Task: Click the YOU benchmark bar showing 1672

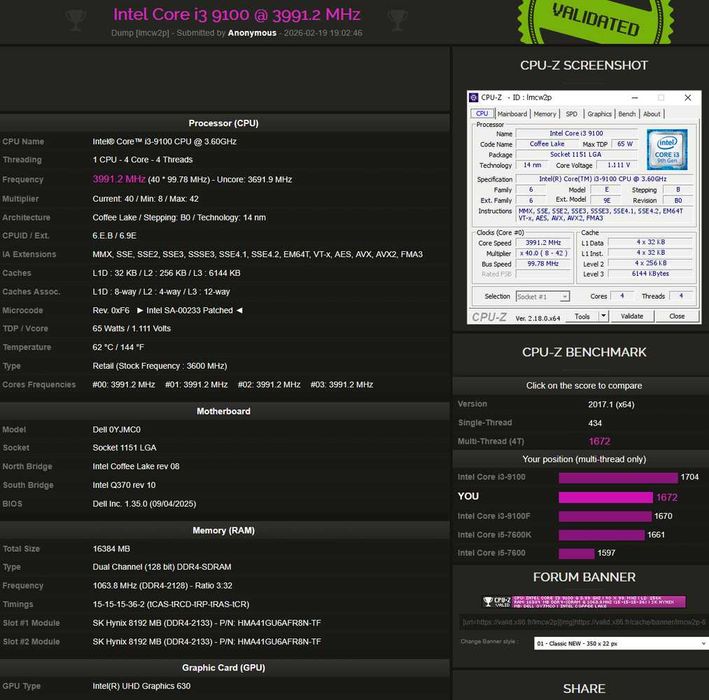Action: coord(605,497)
